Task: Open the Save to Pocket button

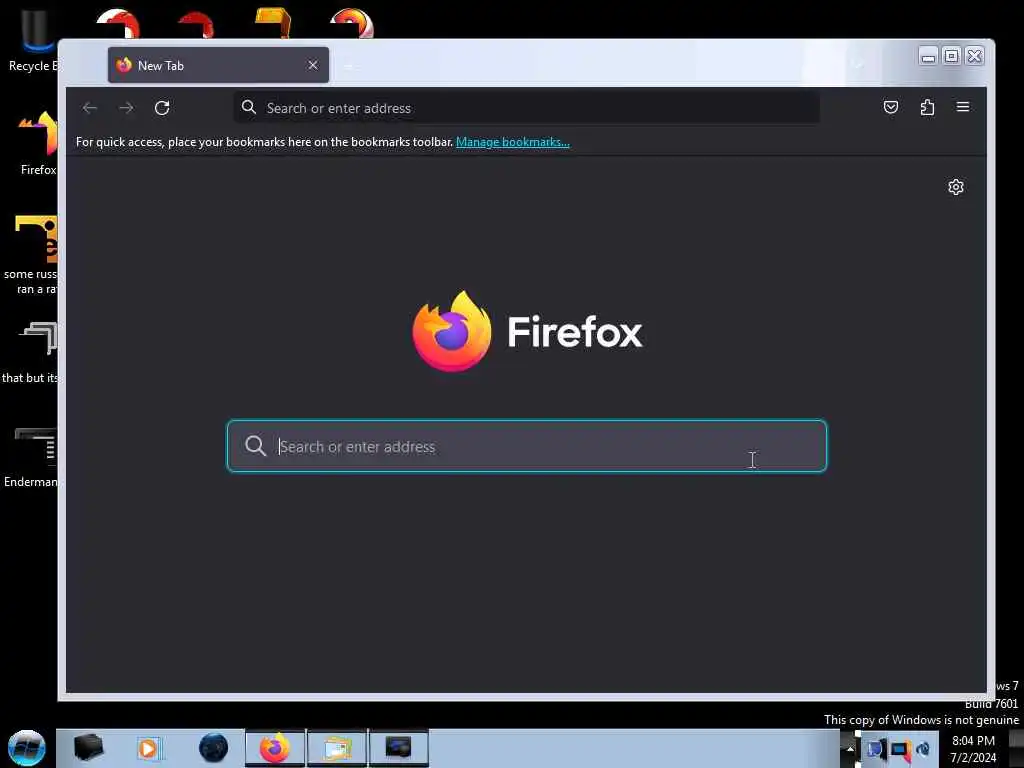Action: (x=891, y=107)
